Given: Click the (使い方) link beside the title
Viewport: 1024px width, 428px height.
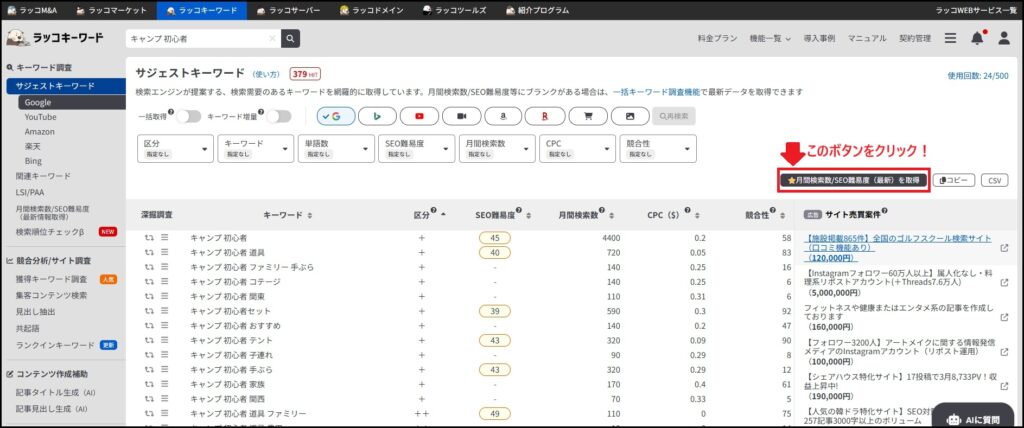Looking at the screenshot, I should coord(266,74).
